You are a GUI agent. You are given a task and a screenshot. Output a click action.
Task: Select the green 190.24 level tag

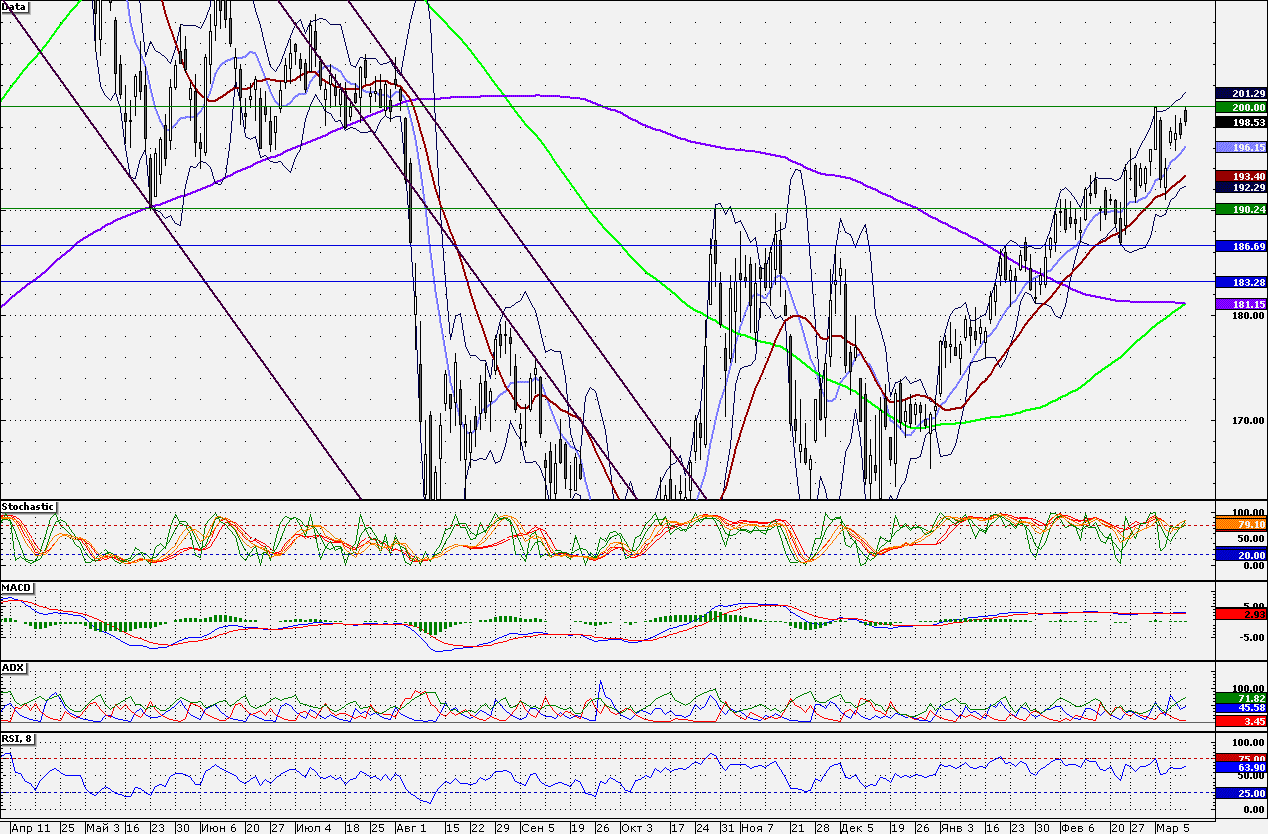[x=1241, y=209]
